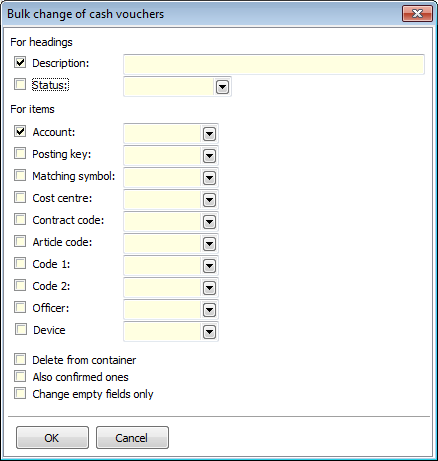Image resolution: width=438 pixels, height=461 pixels.
Task: Uncheck the Description checkbox
Action: pos(20,62)
